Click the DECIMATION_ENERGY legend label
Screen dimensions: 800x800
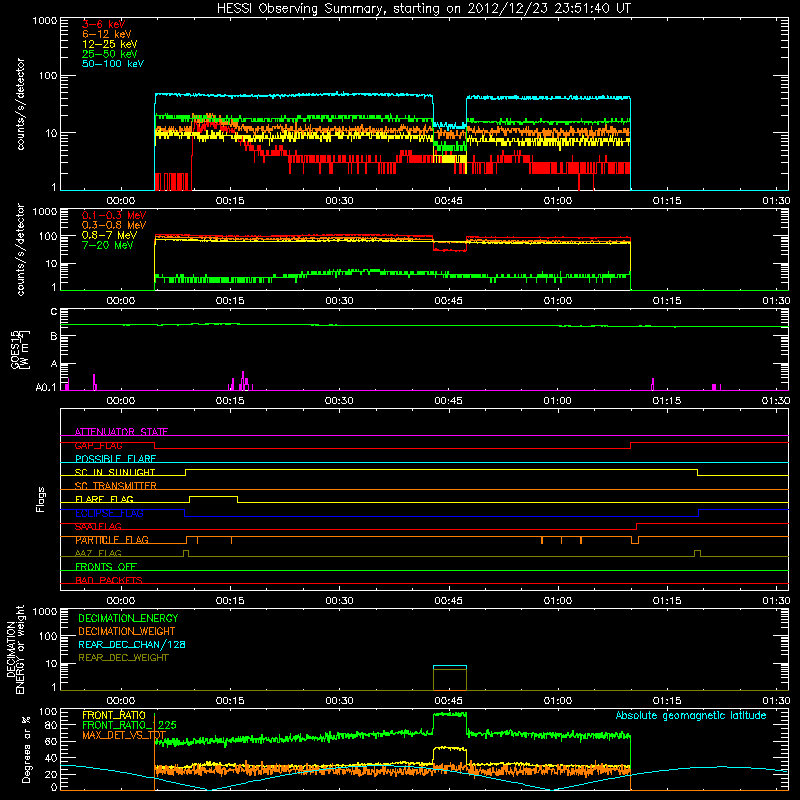128,618
